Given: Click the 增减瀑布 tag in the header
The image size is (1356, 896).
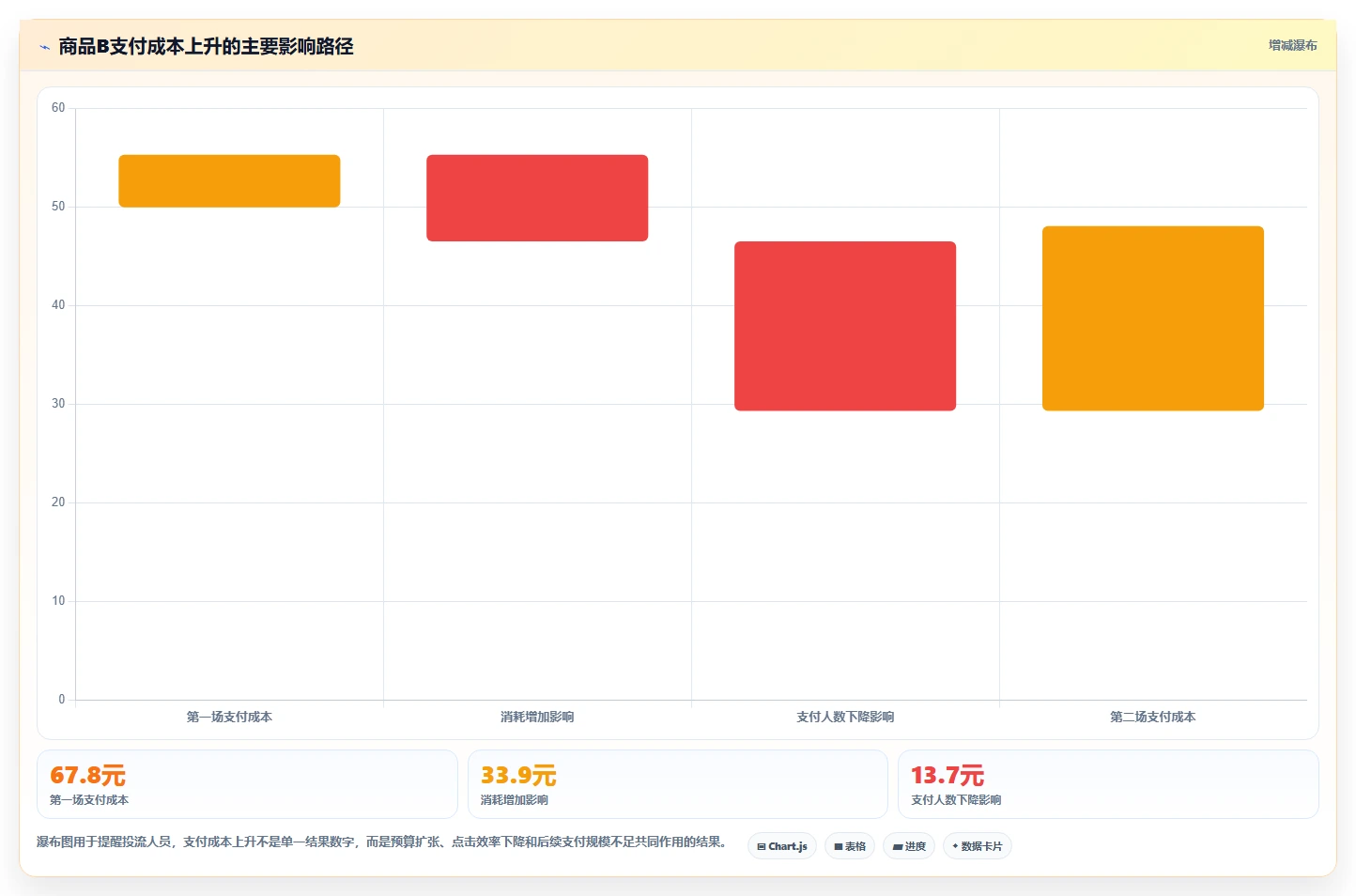Looking at the screenshot, I should pyautogui.click(x=1292, y=45).
